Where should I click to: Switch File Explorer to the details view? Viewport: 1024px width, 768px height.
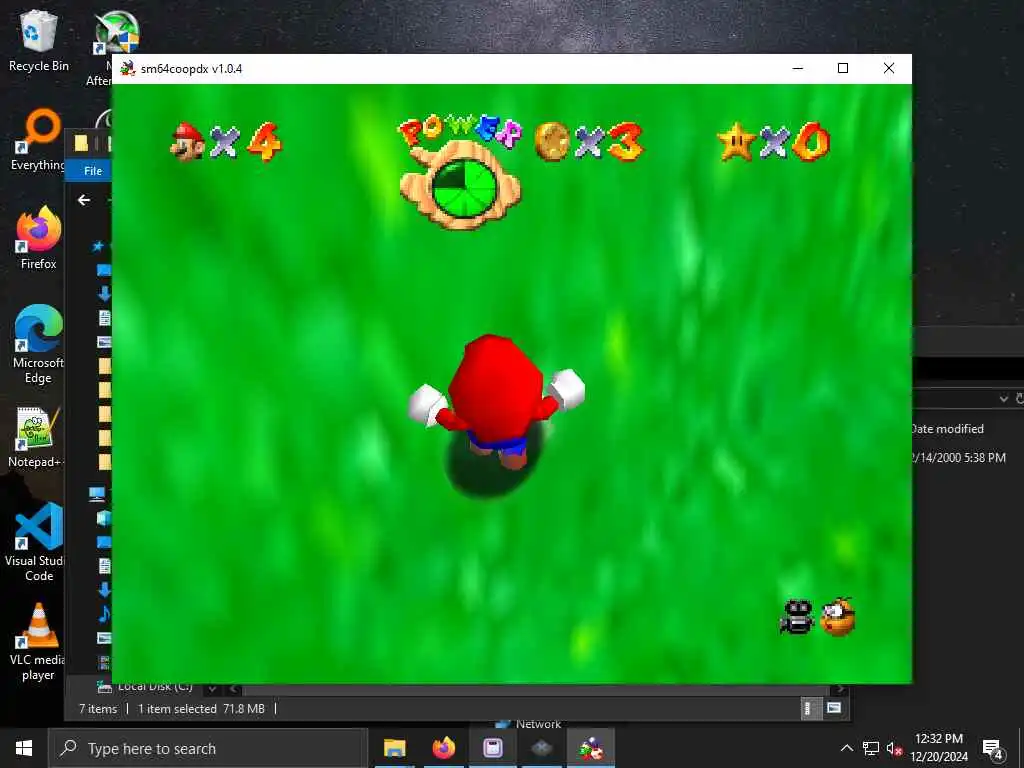point(810,709)
